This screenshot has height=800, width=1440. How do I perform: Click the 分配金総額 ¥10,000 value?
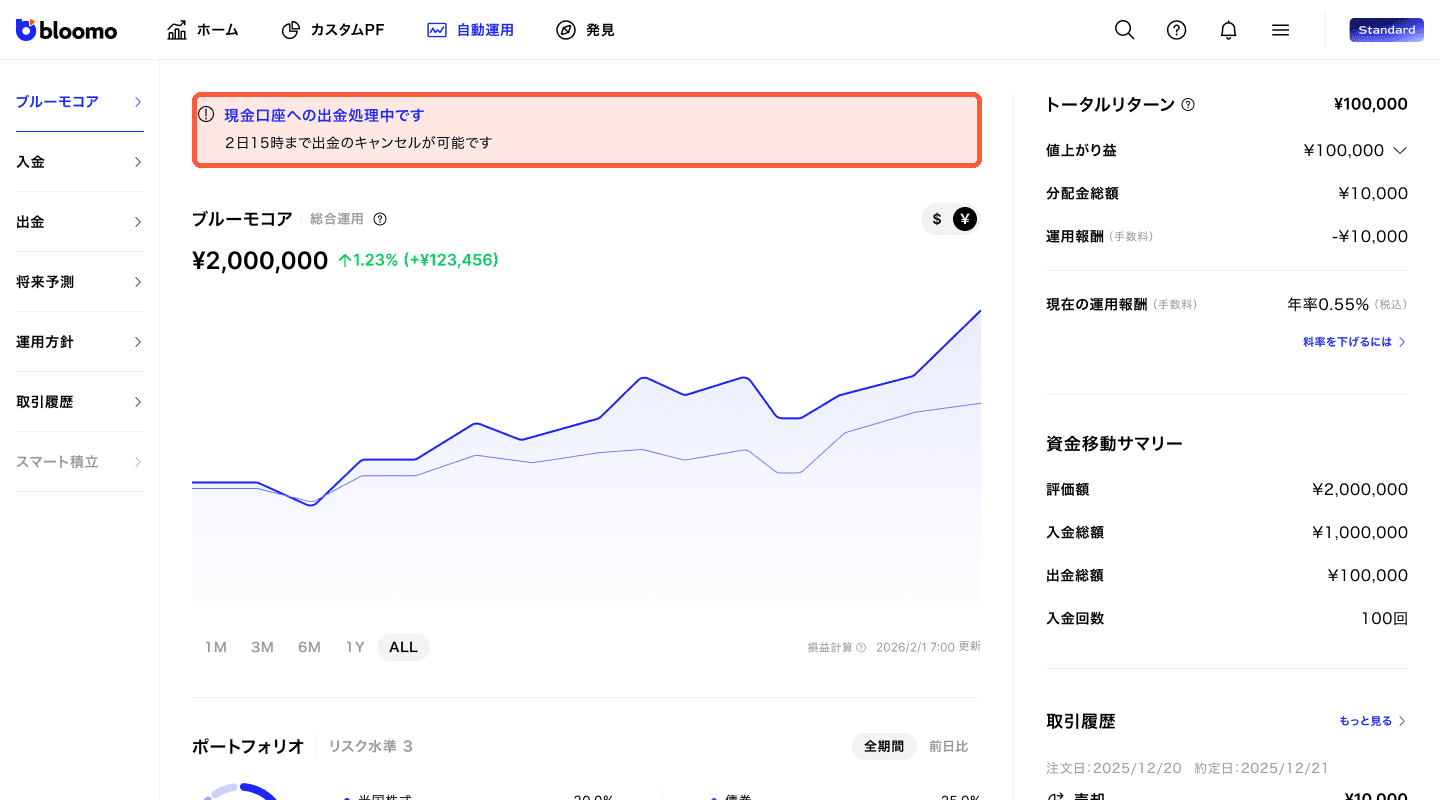pos(1373,194)
